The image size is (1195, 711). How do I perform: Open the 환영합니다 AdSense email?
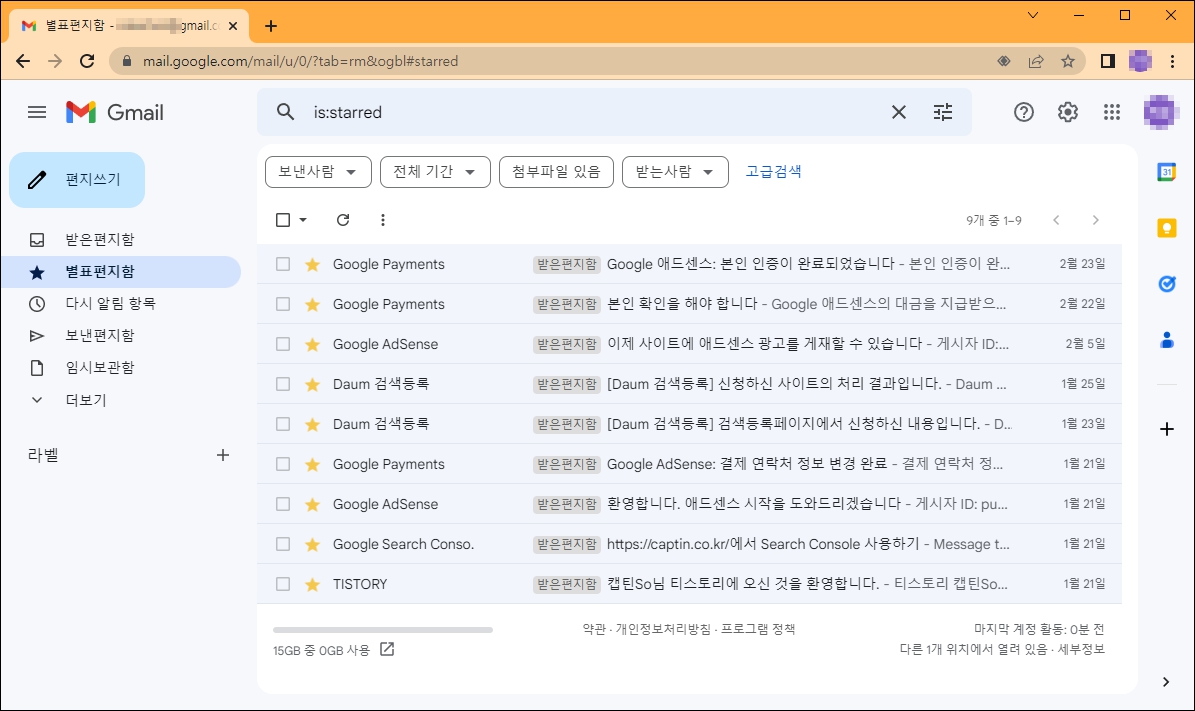click(x=689, y=504)
